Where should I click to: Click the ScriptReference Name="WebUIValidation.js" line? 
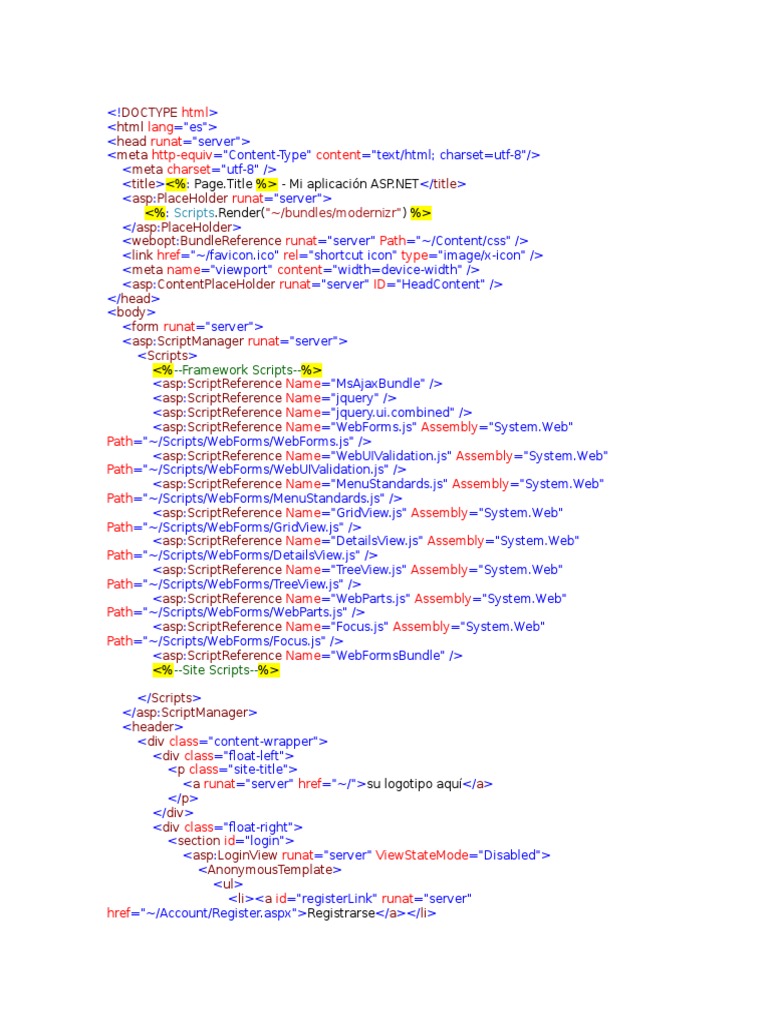pos(380,456)
